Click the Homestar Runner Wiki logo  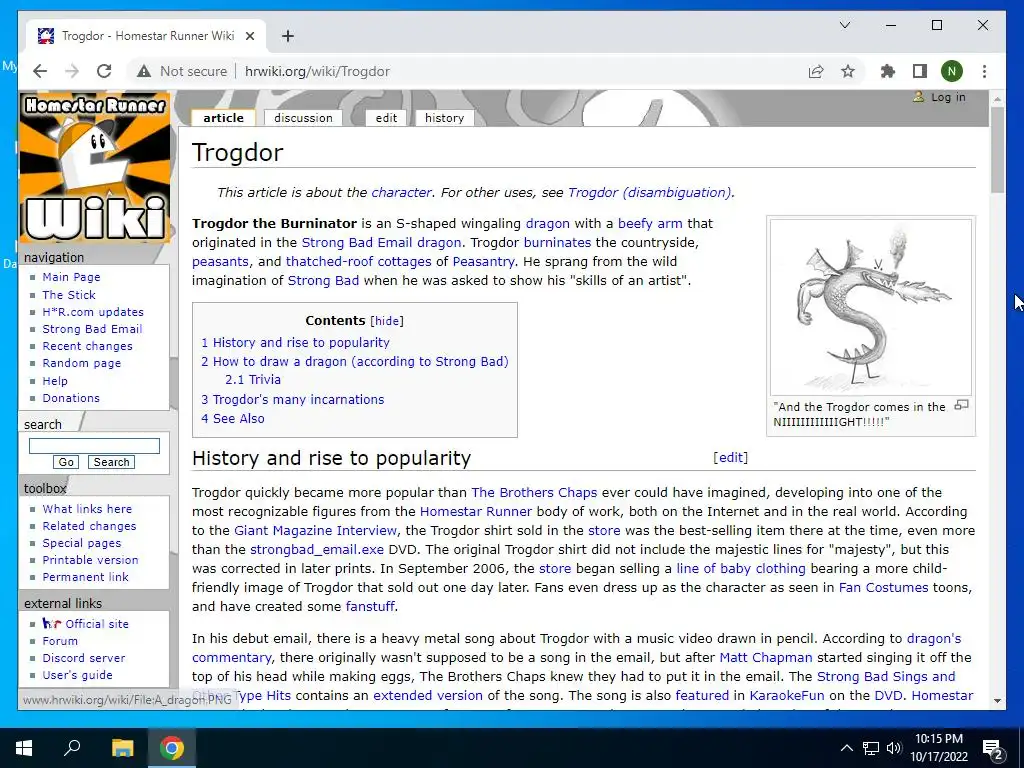tap(95, 168)
